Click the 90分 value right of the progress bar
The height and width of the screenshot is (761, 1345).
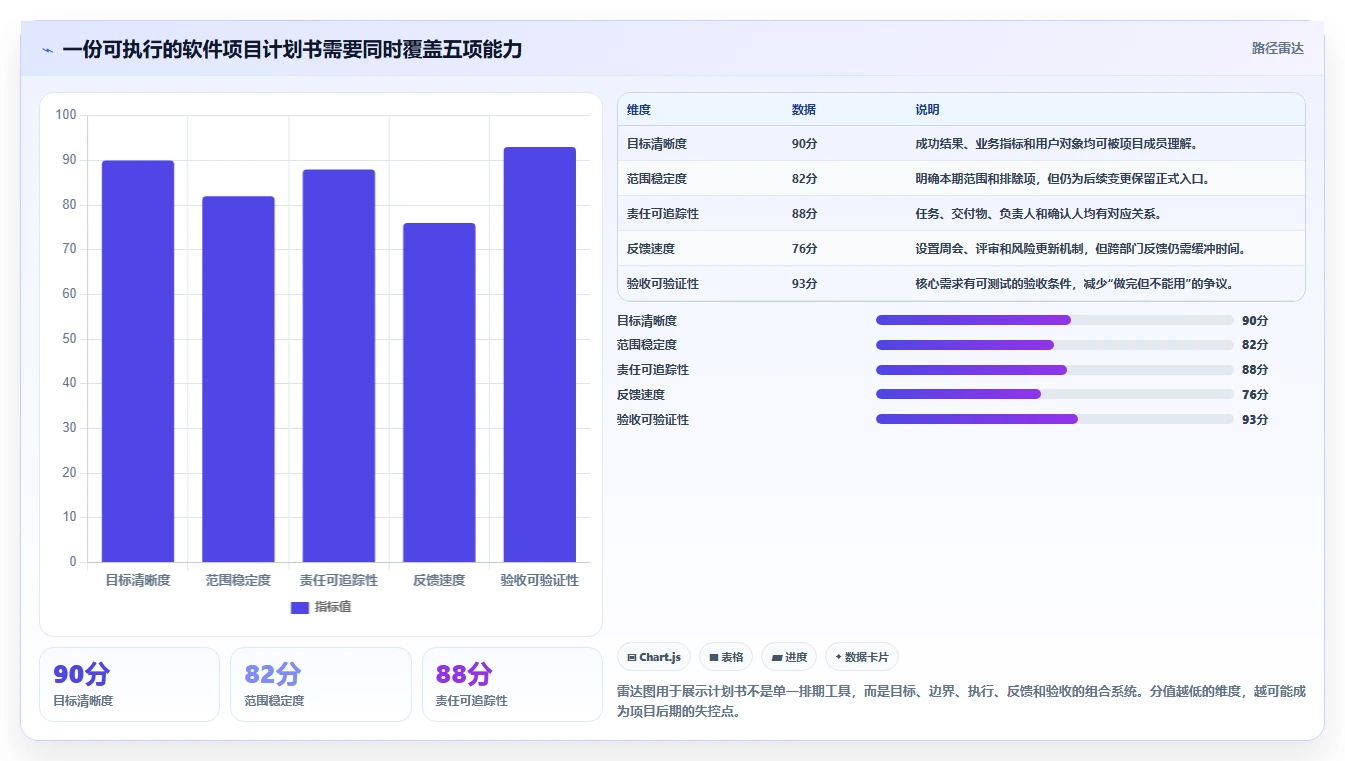(x=1255, y=321)
